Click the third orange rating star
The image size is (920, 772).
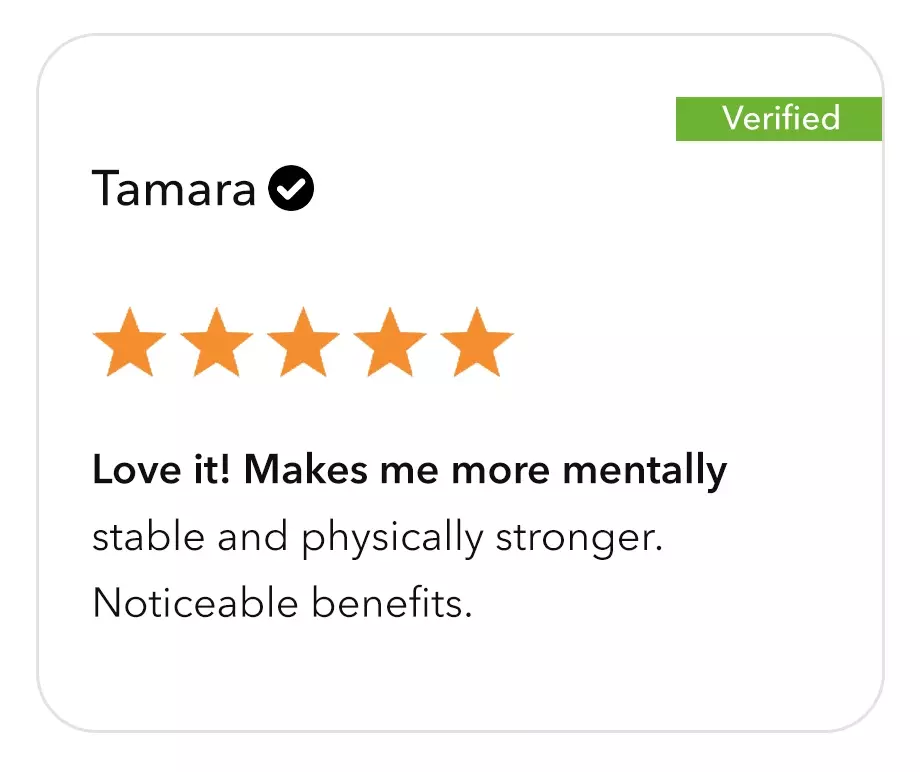(x=303, y=343)
